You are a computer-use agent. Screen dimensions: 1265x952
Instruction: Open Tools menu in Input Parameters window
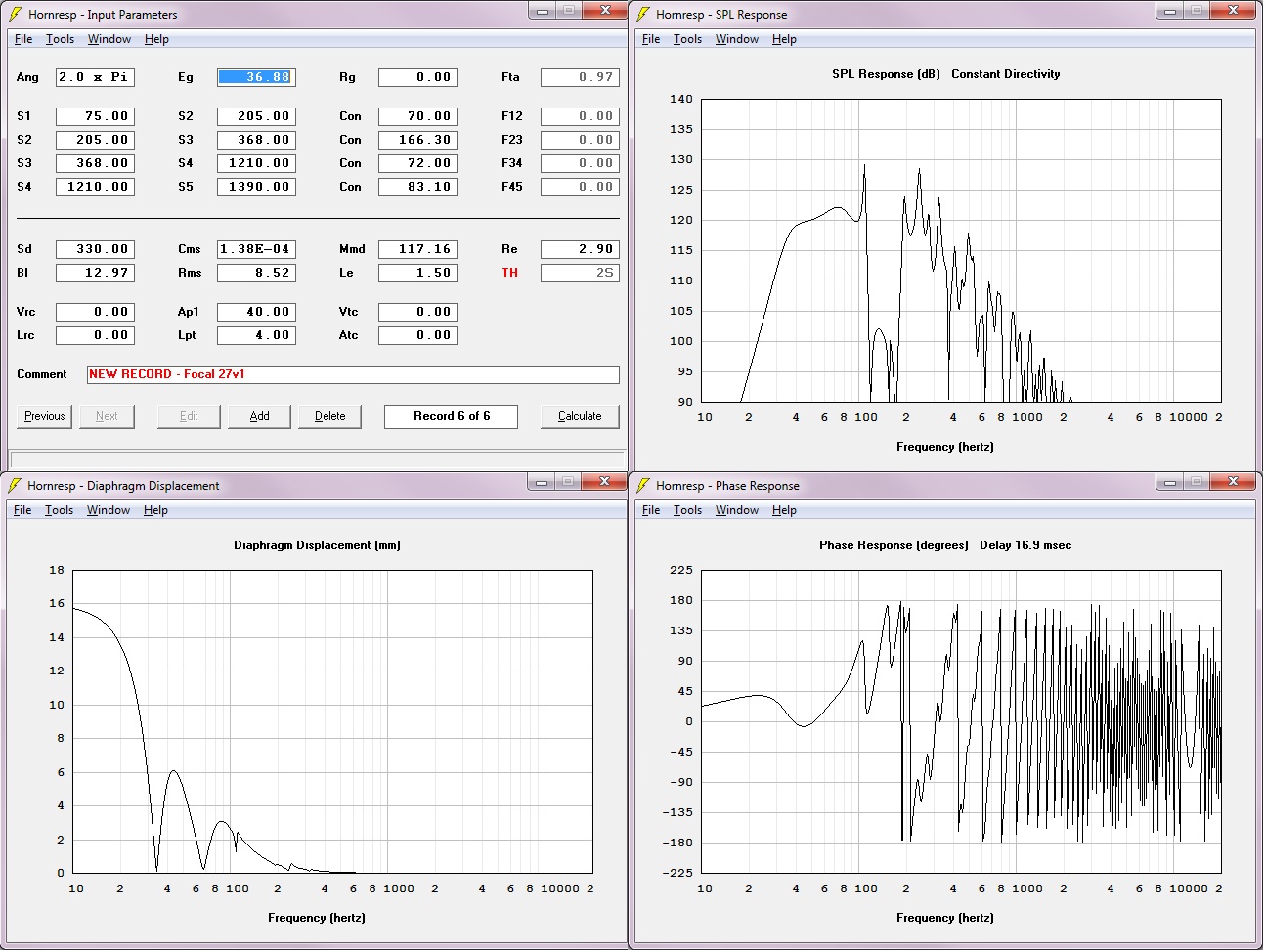(x=60, y=39)
